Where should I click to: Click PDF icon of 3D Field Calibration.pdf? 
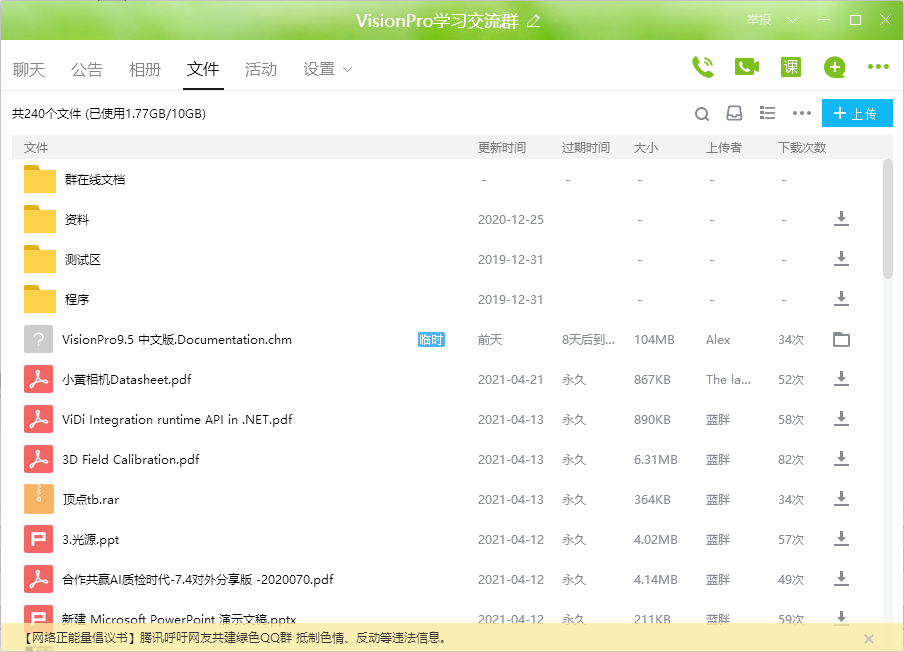click(39, 459)
